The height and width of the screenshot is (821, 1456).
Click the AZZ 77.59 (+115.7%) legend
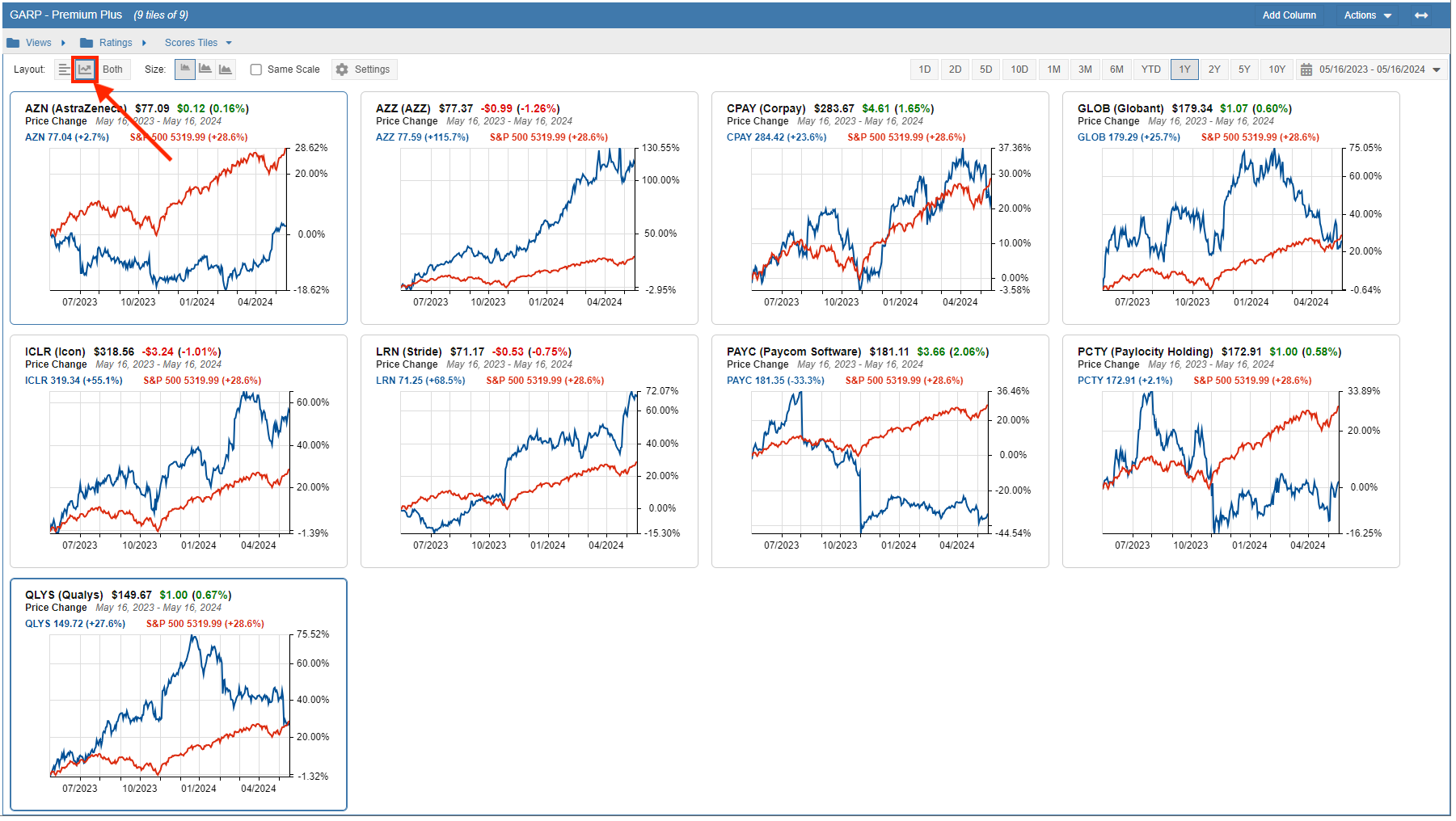(x=422, y=137)
